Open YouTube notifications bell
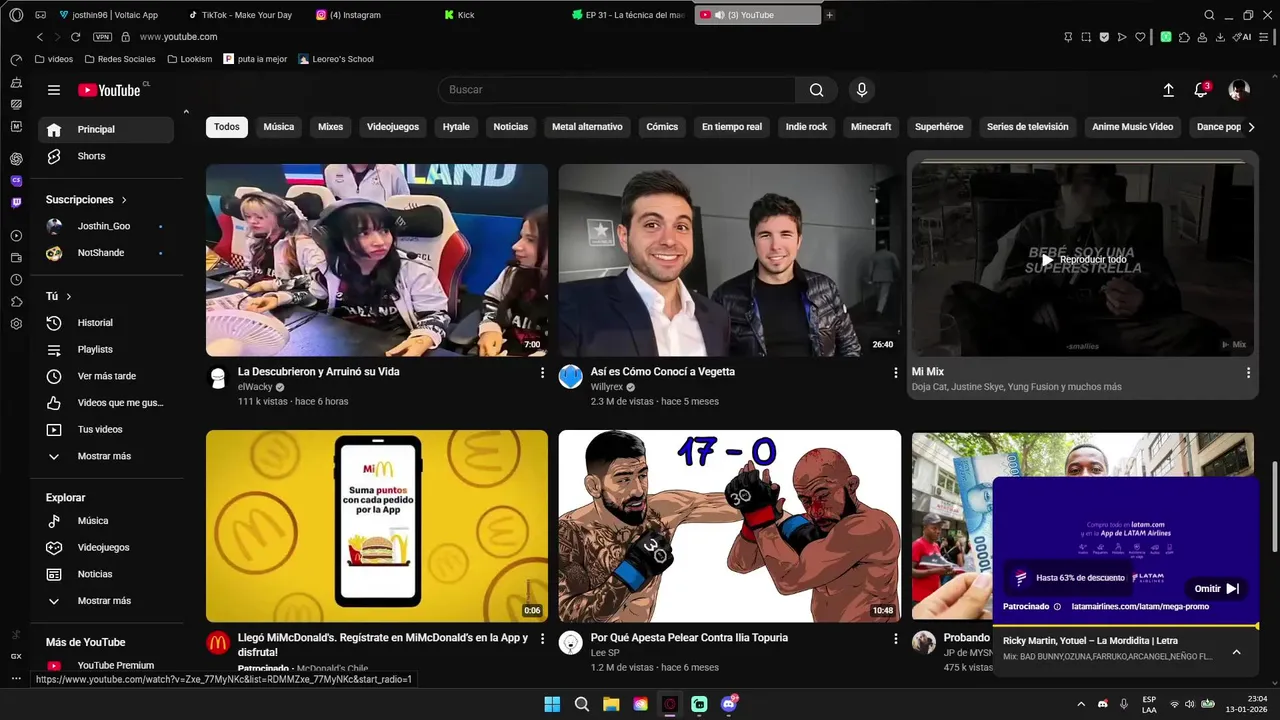 (1201, 90)
